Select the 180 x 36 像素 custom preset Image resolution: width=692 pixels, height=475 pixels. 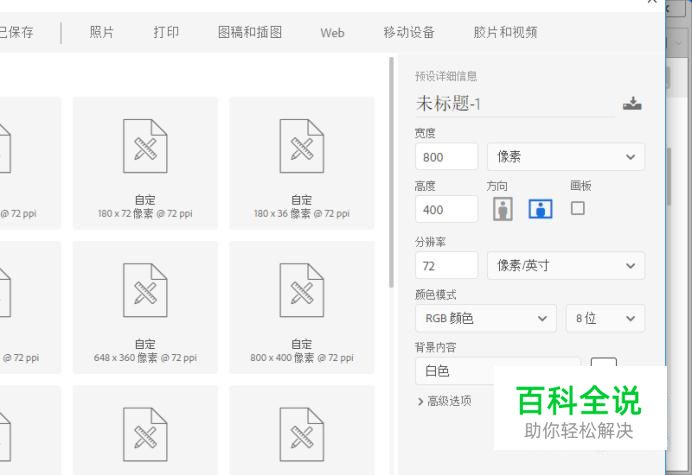click(302, 163)
